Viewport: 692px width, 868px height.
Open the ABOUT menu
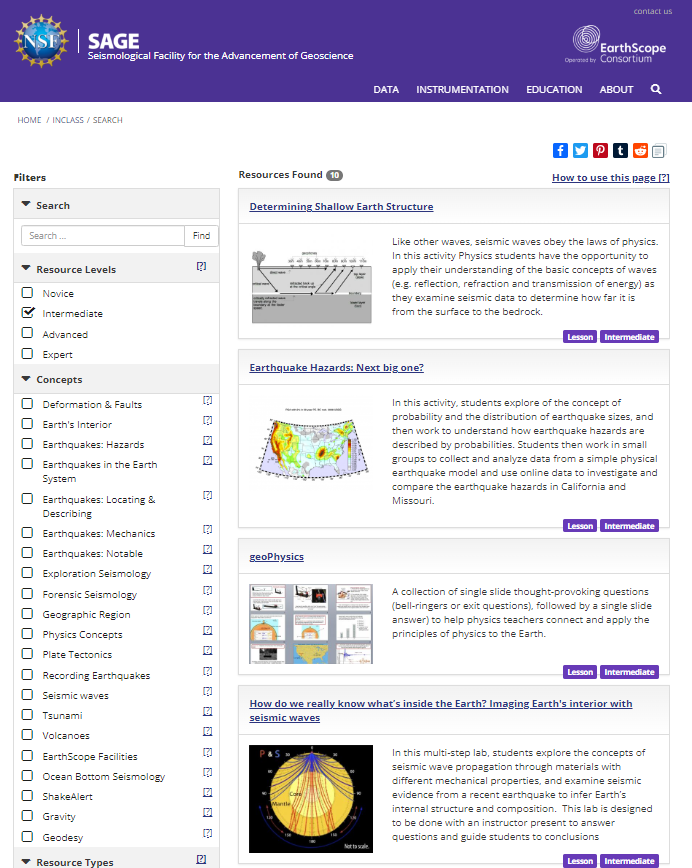click(616, 90)
